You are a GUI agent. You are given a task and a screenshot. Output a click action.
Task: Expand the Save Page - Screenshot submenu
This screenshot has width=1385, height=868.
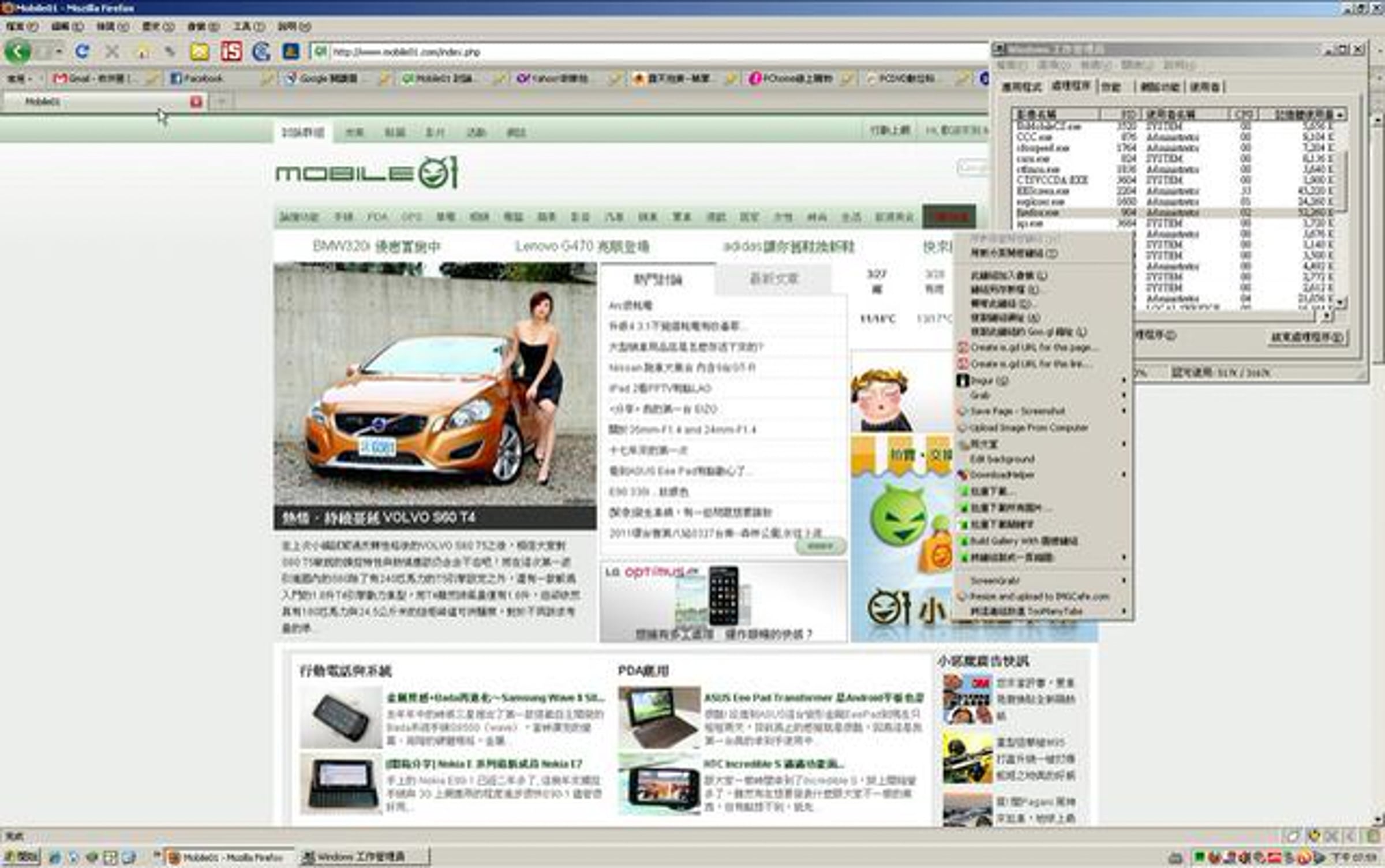pos(1042,411)
